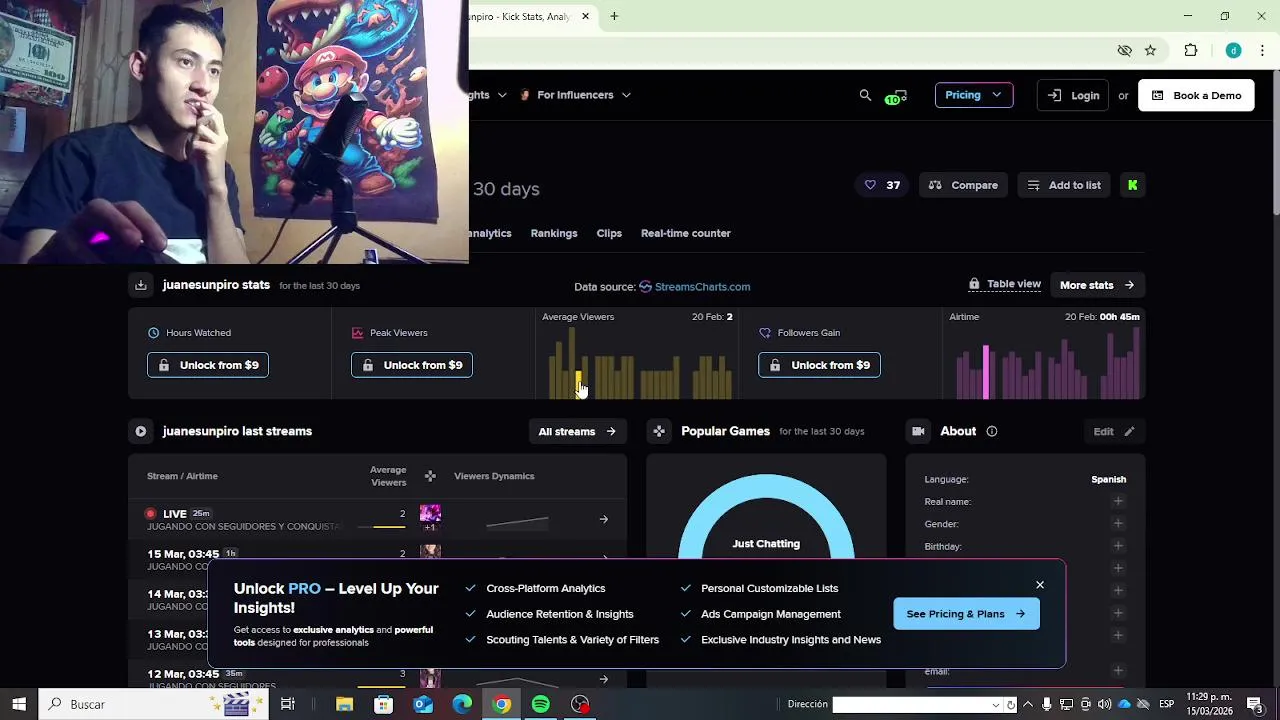Open the Chrome extensions puzzle icon
The width and height of the screenshot is (1280, 720).
click(x=1190, y=50)
